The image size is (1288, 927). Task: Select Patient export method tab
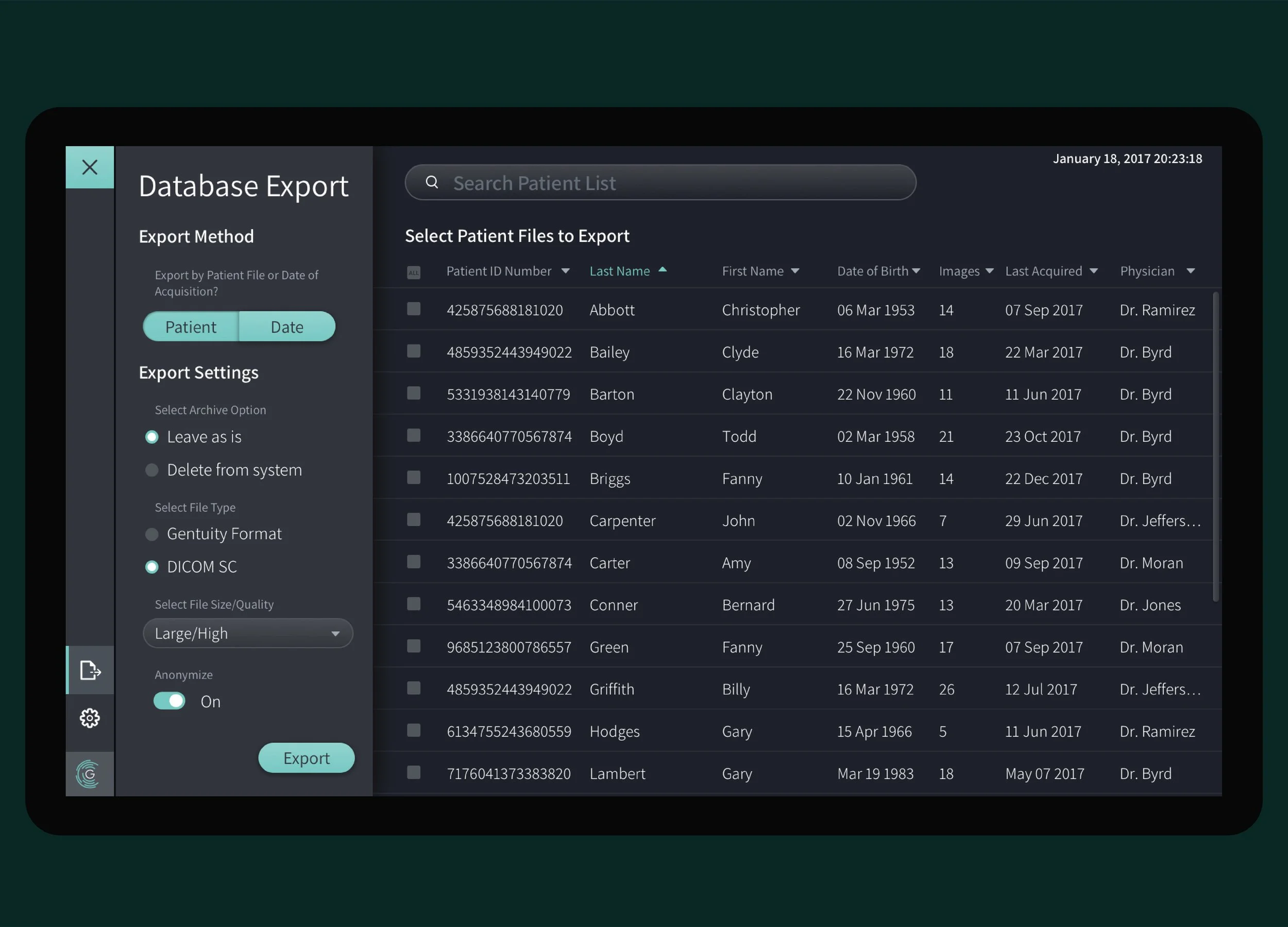click(x=191, y=327)
